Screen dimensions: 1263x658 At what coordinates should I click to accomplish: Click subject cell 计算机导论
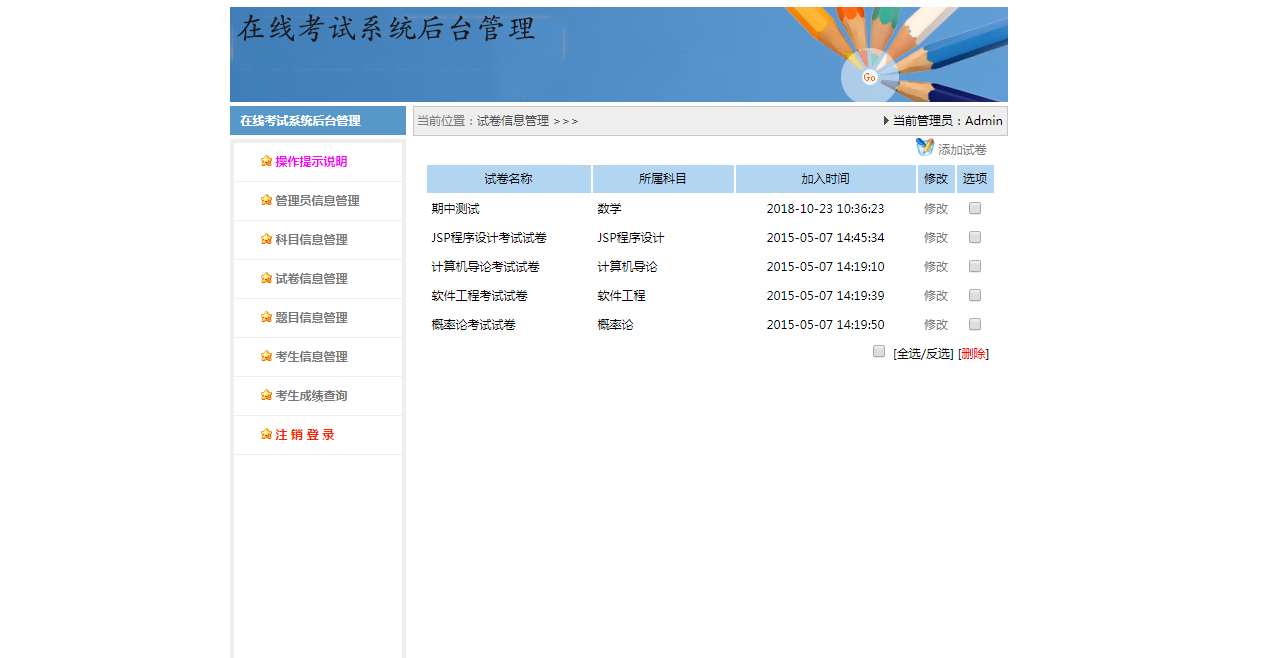[627, 267]
